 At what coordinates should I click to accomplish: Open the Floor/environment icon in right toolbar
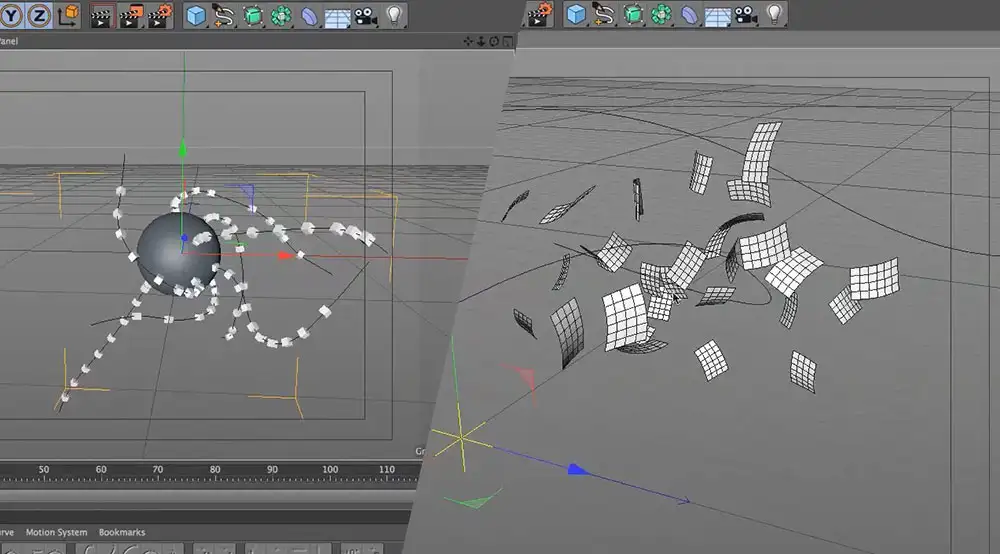(717, 15)
